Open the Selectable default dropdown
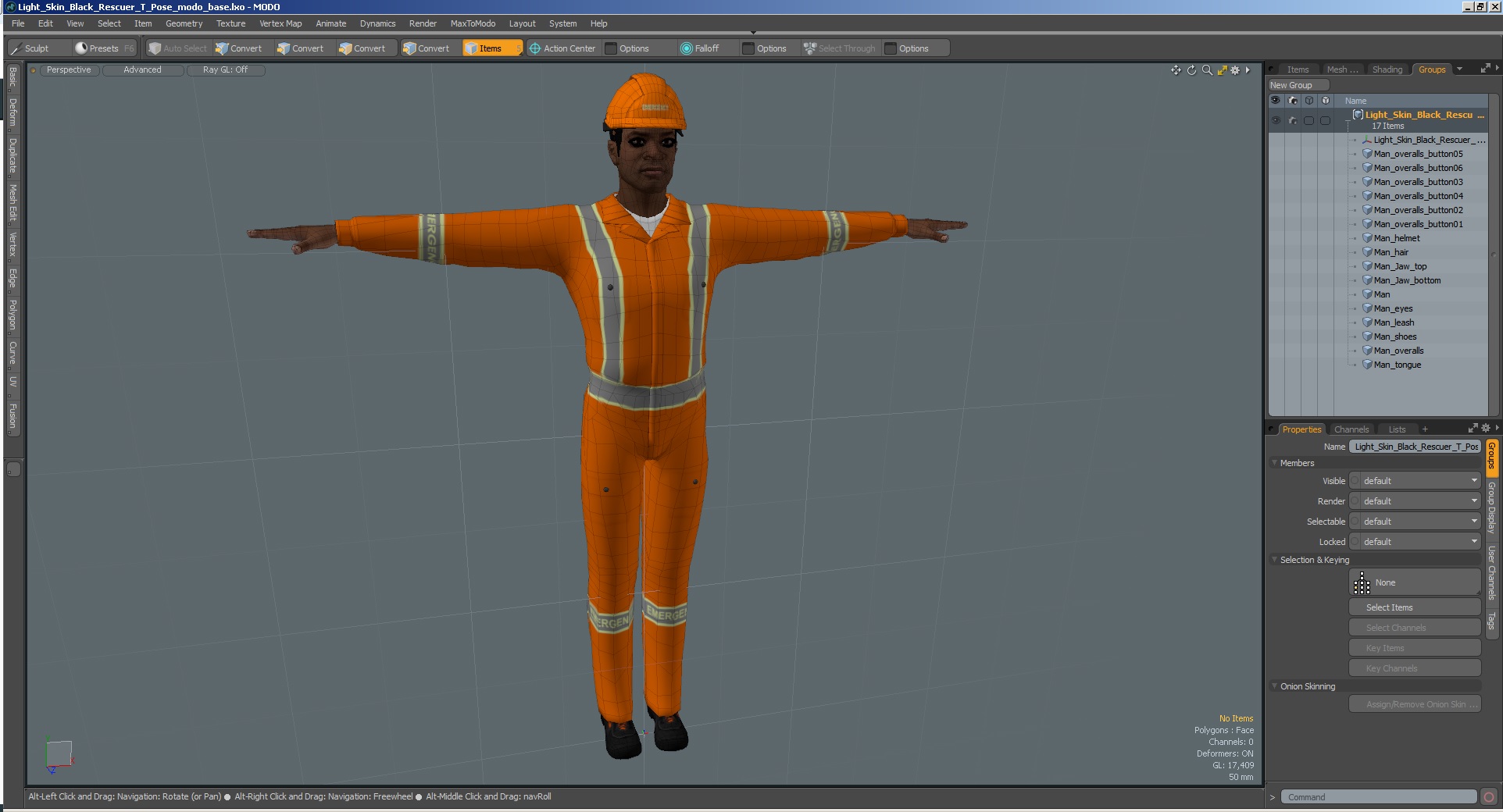This screenshot has height=812, width=1503. [x=1420, y=522]
